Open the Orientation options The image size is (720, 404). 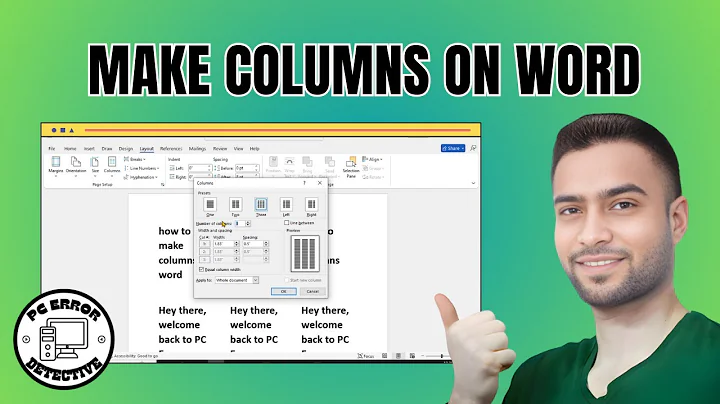pyautogui.click(x=76, y=165)
